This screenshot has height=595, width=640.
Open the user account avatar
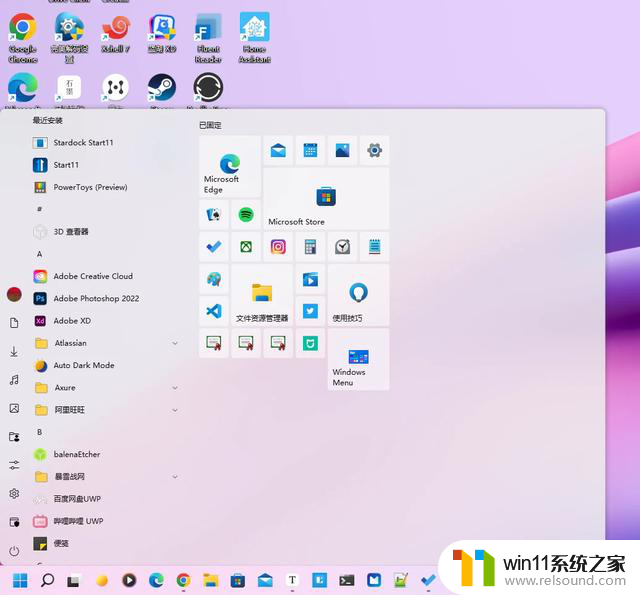pyautogui.click(x=14, y=294)
